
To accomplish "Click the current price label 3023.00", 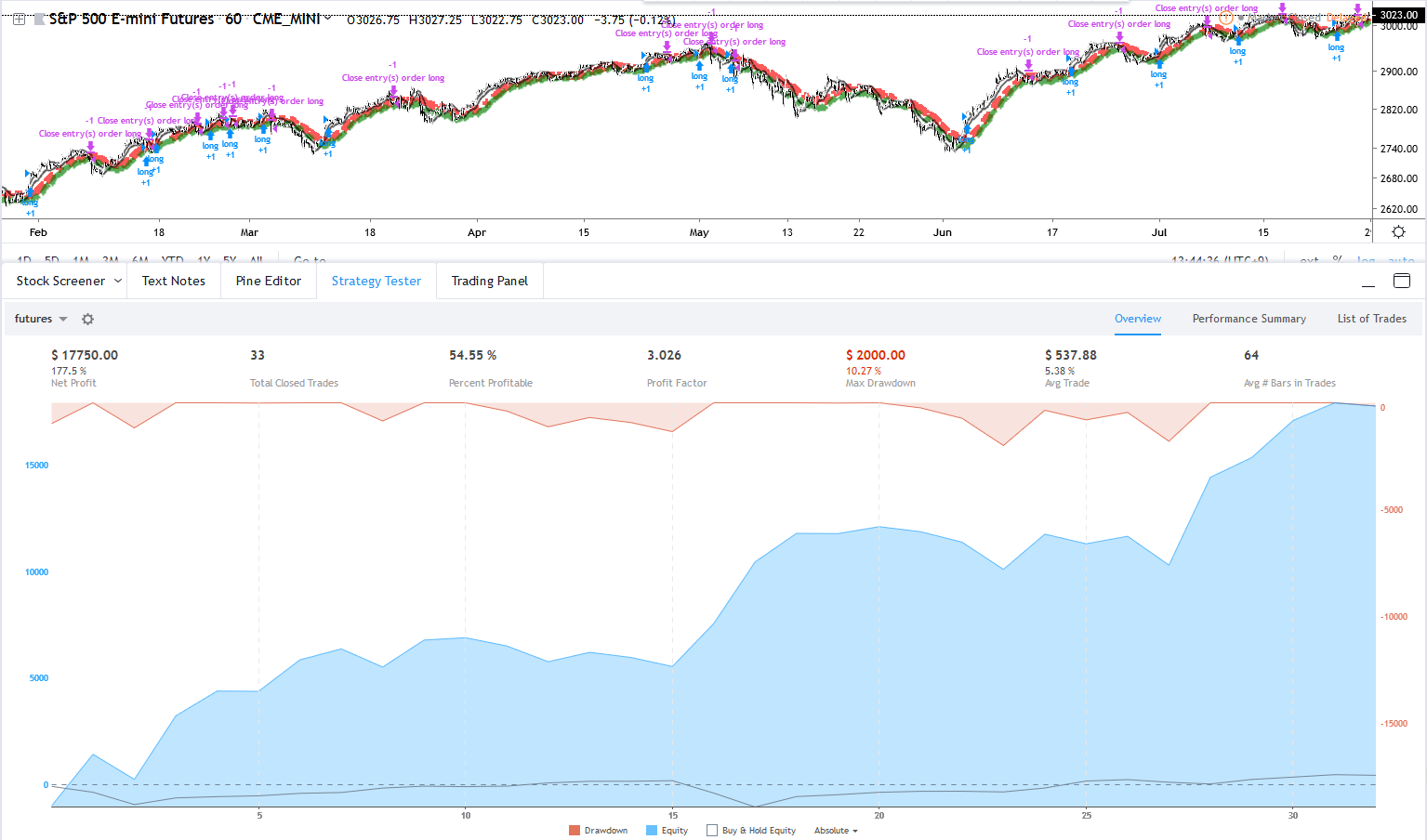I will 1397,15.
